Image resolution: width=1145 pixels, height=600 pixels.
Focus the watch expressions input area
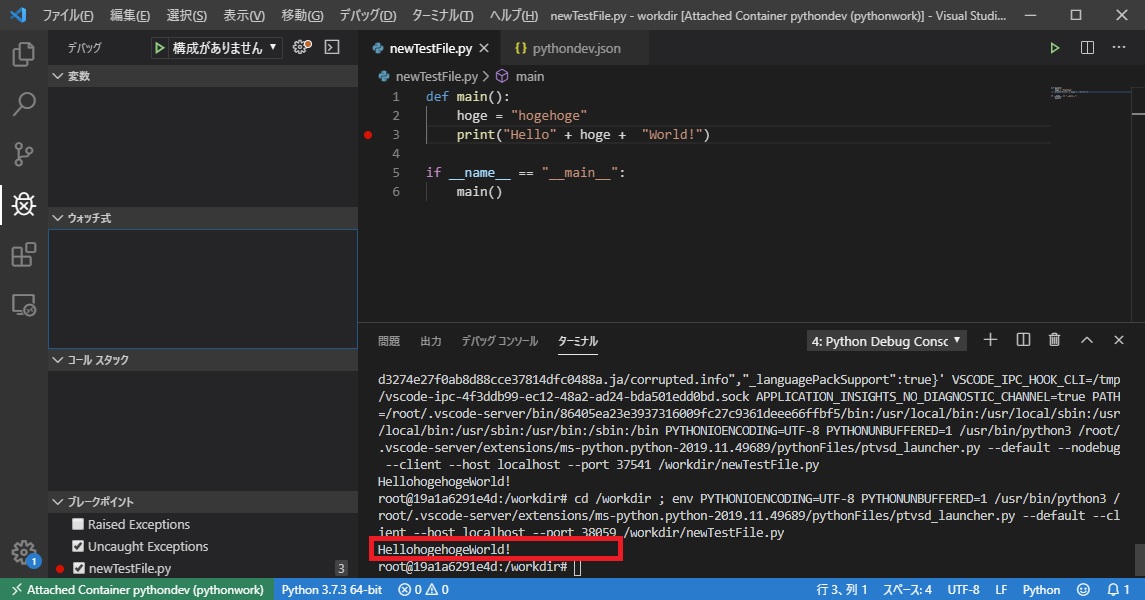point(203,288)
